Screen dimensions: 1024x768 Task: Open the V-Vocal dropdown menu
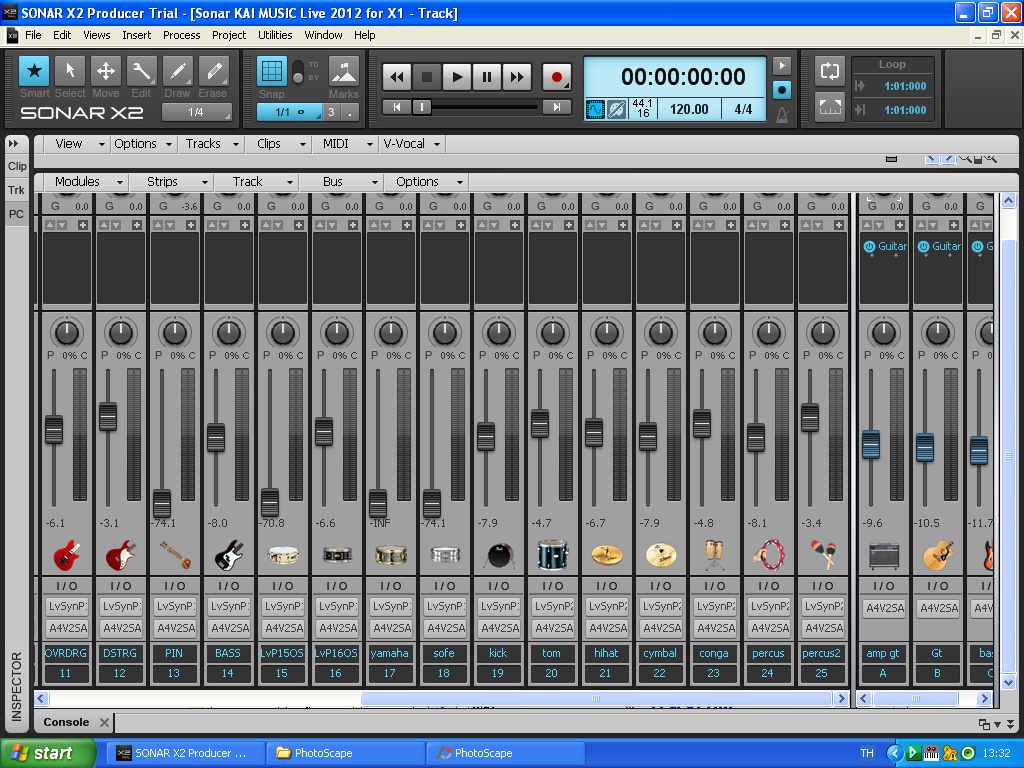[411, 144]
